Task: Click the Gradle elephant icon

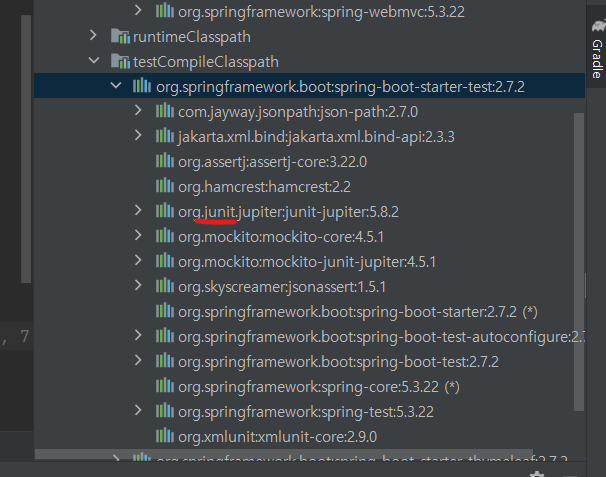Action: click(598, 26)
